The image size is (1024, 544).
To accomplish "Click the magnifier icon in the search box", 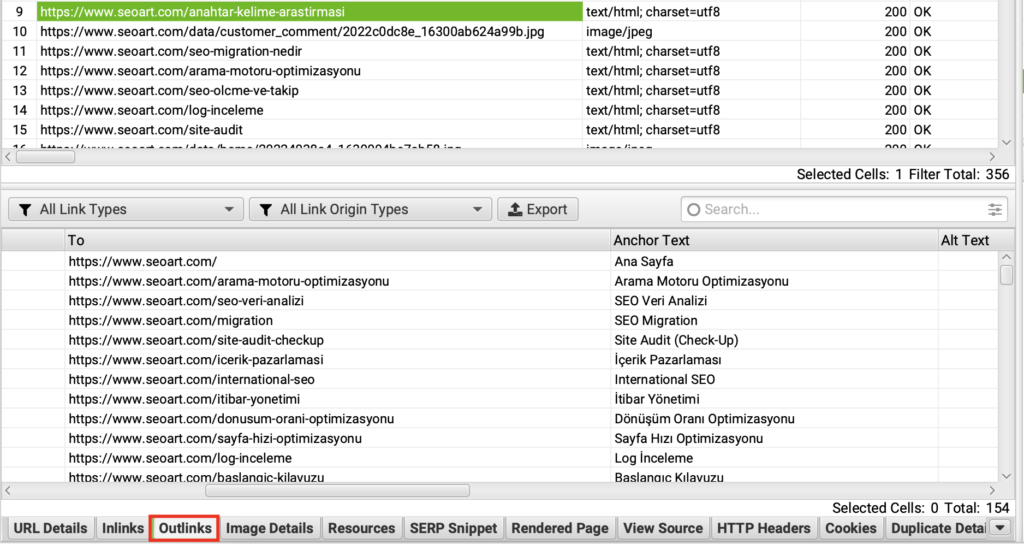I will pyautogui.click(x=693, y=210).
